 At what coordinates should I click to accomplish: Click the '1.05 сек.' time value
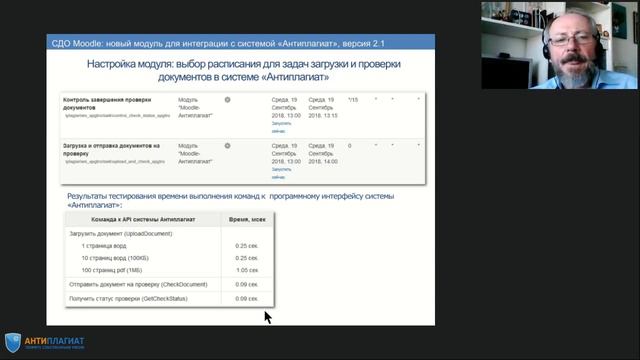click(x=247, y=270)
